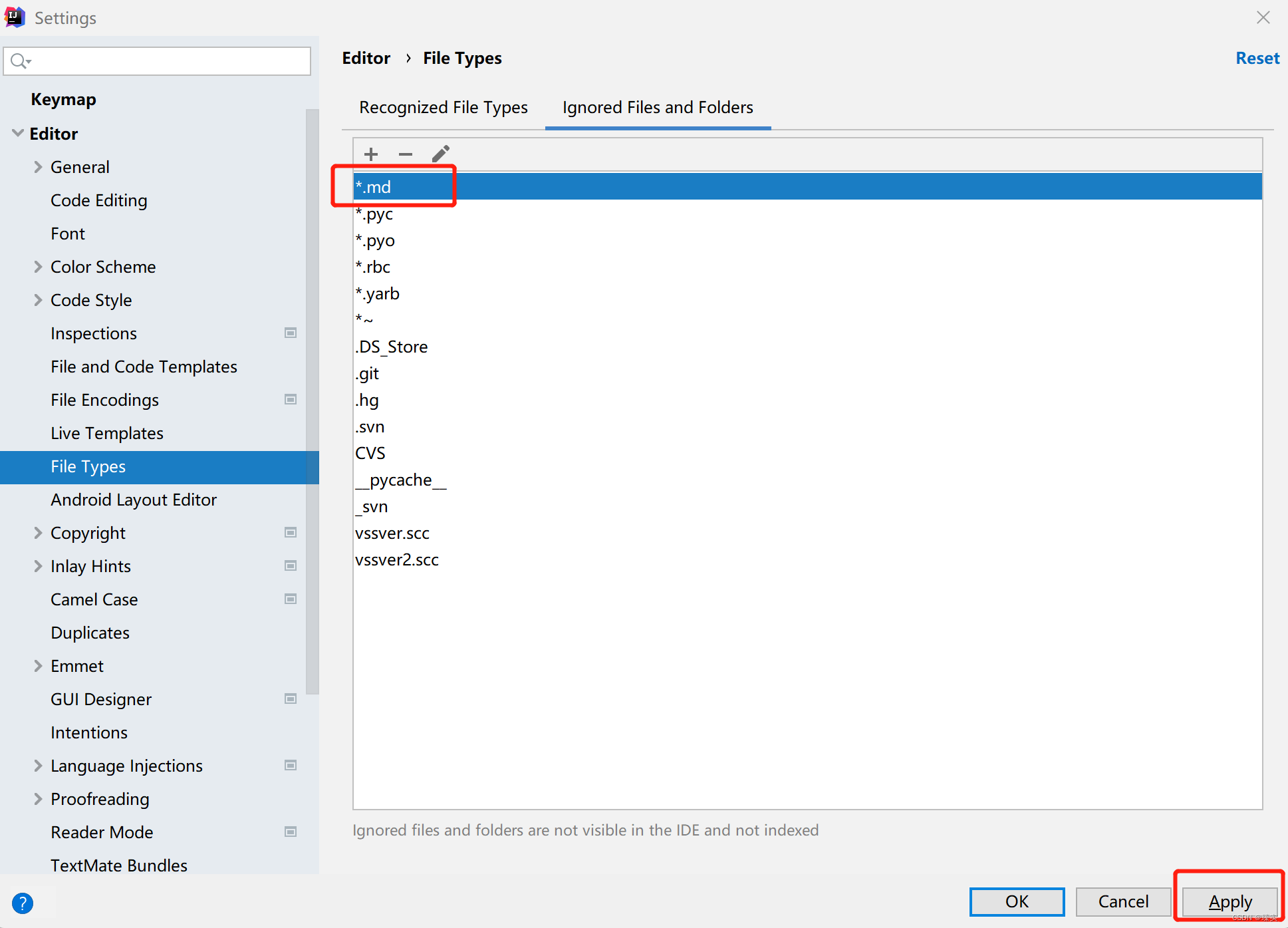The height and width of the screenshot is (928, 1288).
Task: Select the *.pyo pattern row
Action: [x=807, y=240]
